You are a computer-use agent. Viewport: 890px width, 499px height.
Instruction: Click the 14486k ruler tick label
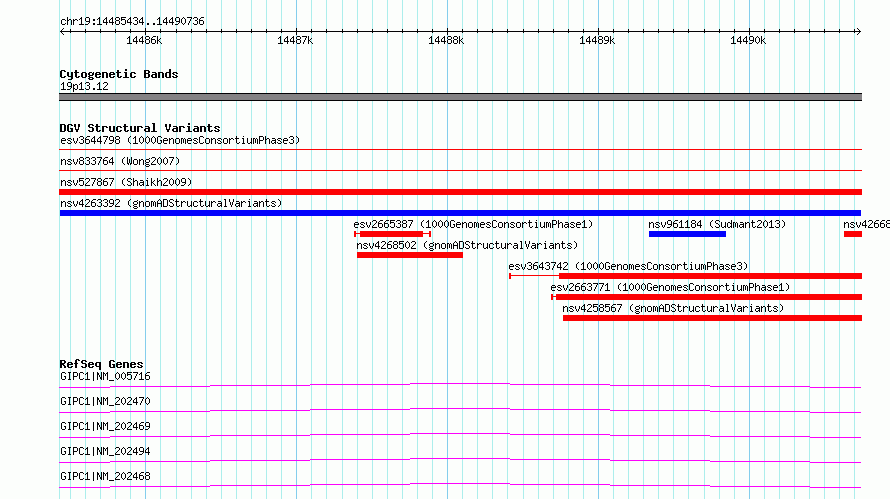pyautogui.click(x=144, y=40)
